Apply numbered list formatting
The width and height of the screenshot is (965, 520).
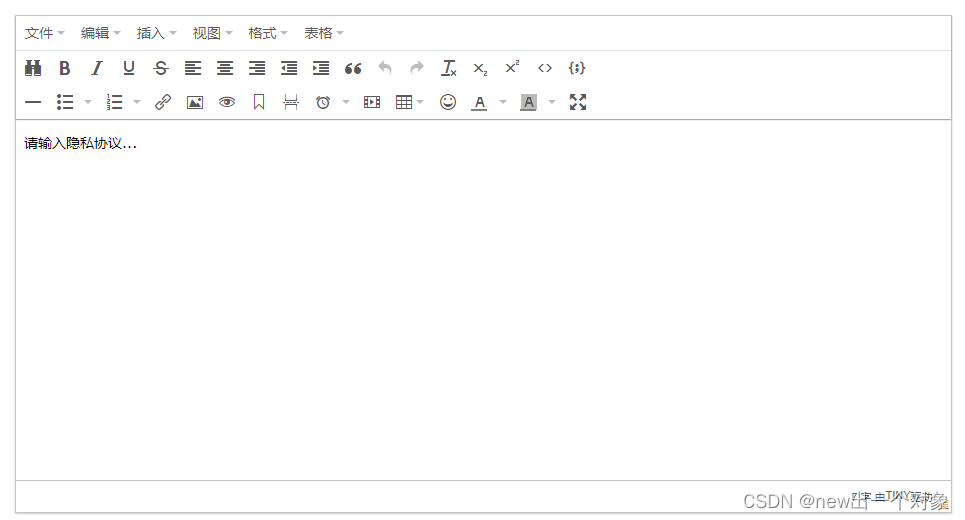[114, 102]
